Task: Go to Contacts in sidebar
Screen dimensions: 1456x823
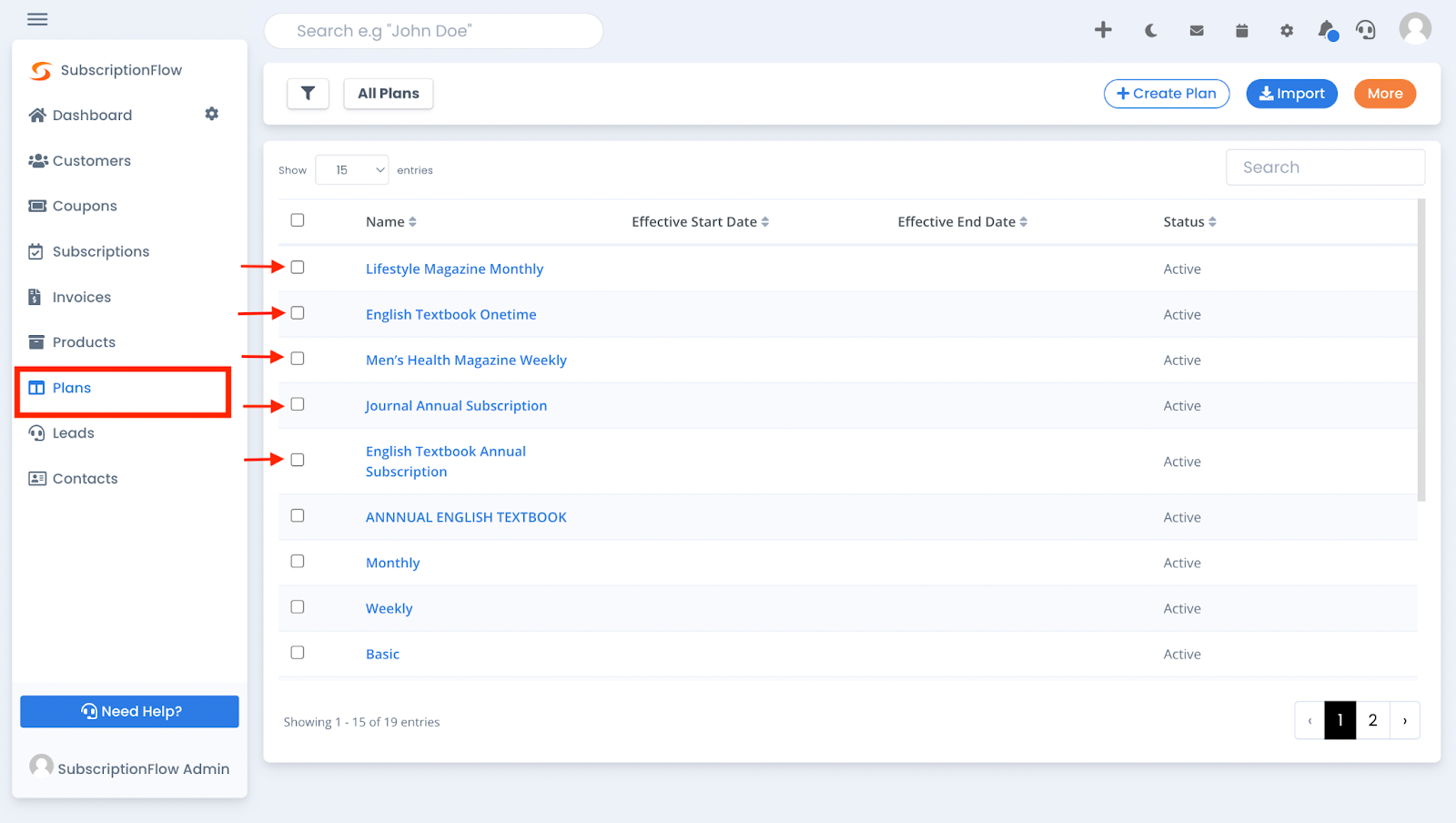Action: 86,479
